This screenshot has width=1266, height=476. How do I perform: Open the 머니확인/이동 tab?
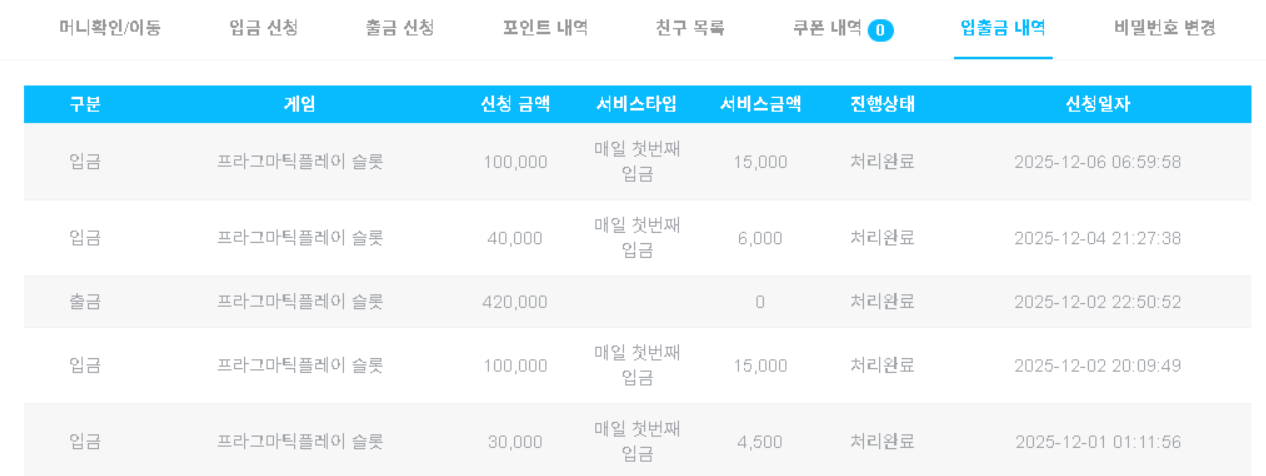tap(110, 28)
